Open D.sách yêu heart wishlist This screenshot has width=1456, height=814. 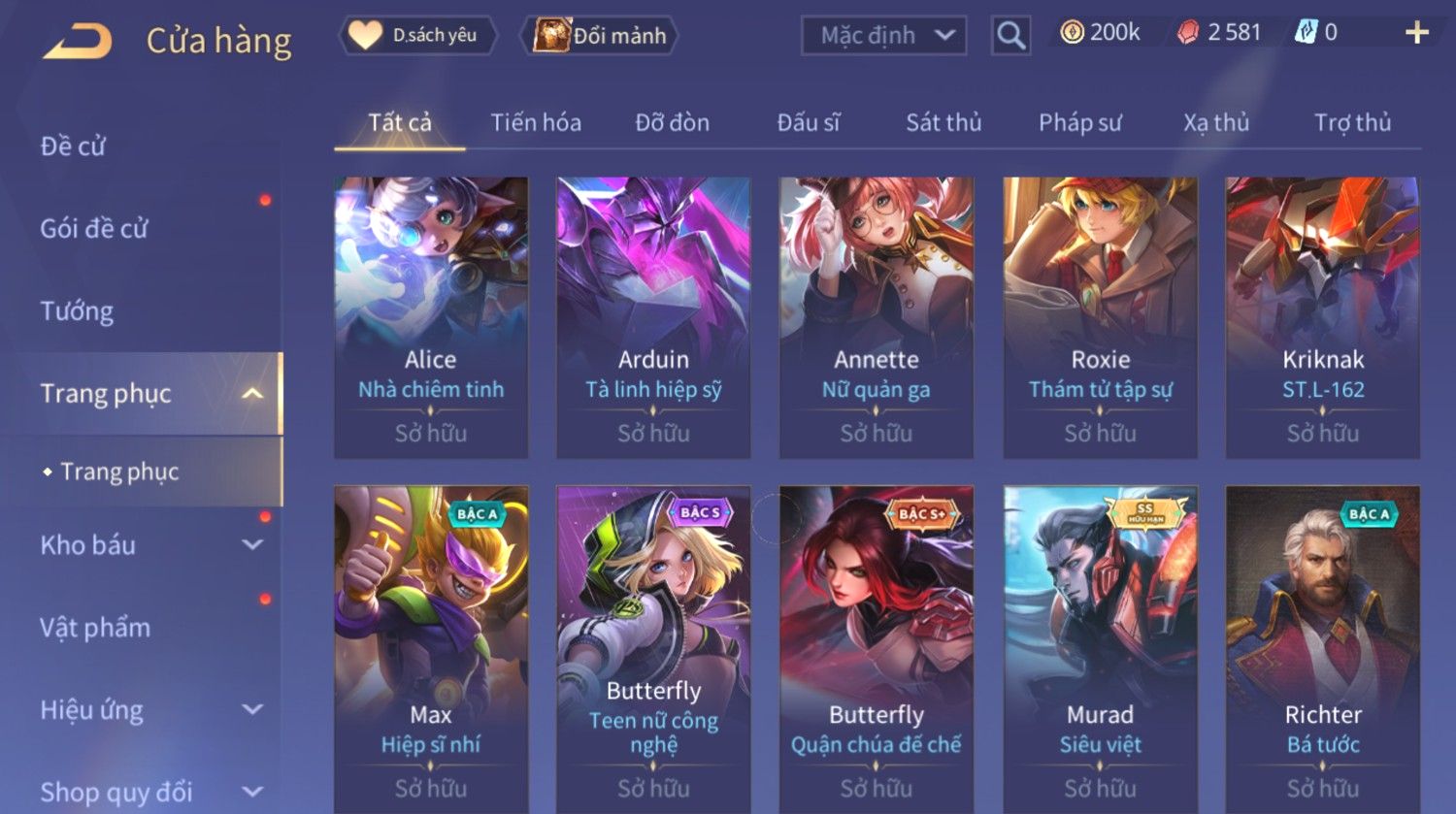click(417, 36)
